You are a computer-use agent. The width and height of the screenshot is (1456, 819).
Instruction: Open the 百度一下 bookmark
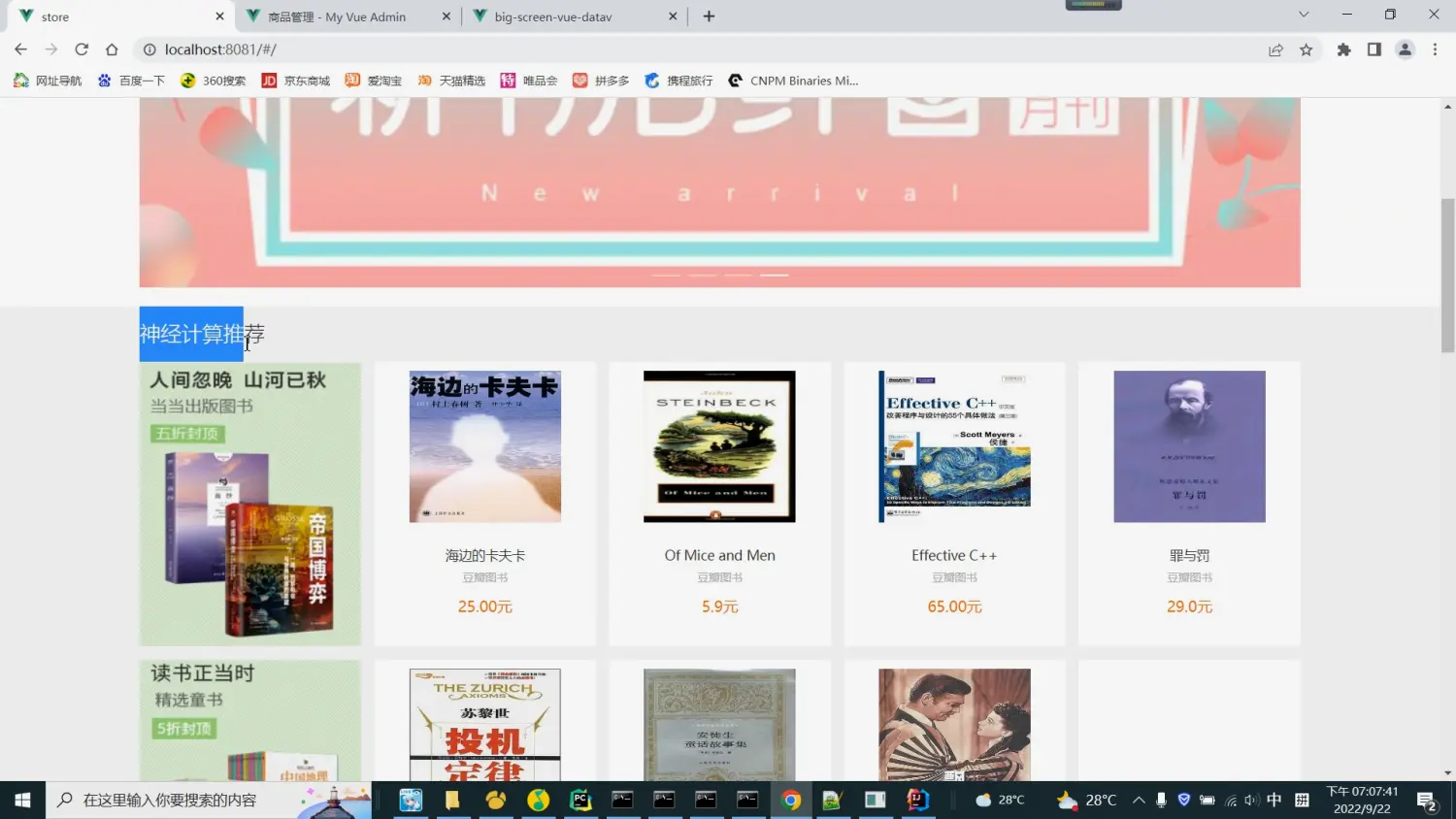[132, 81]
